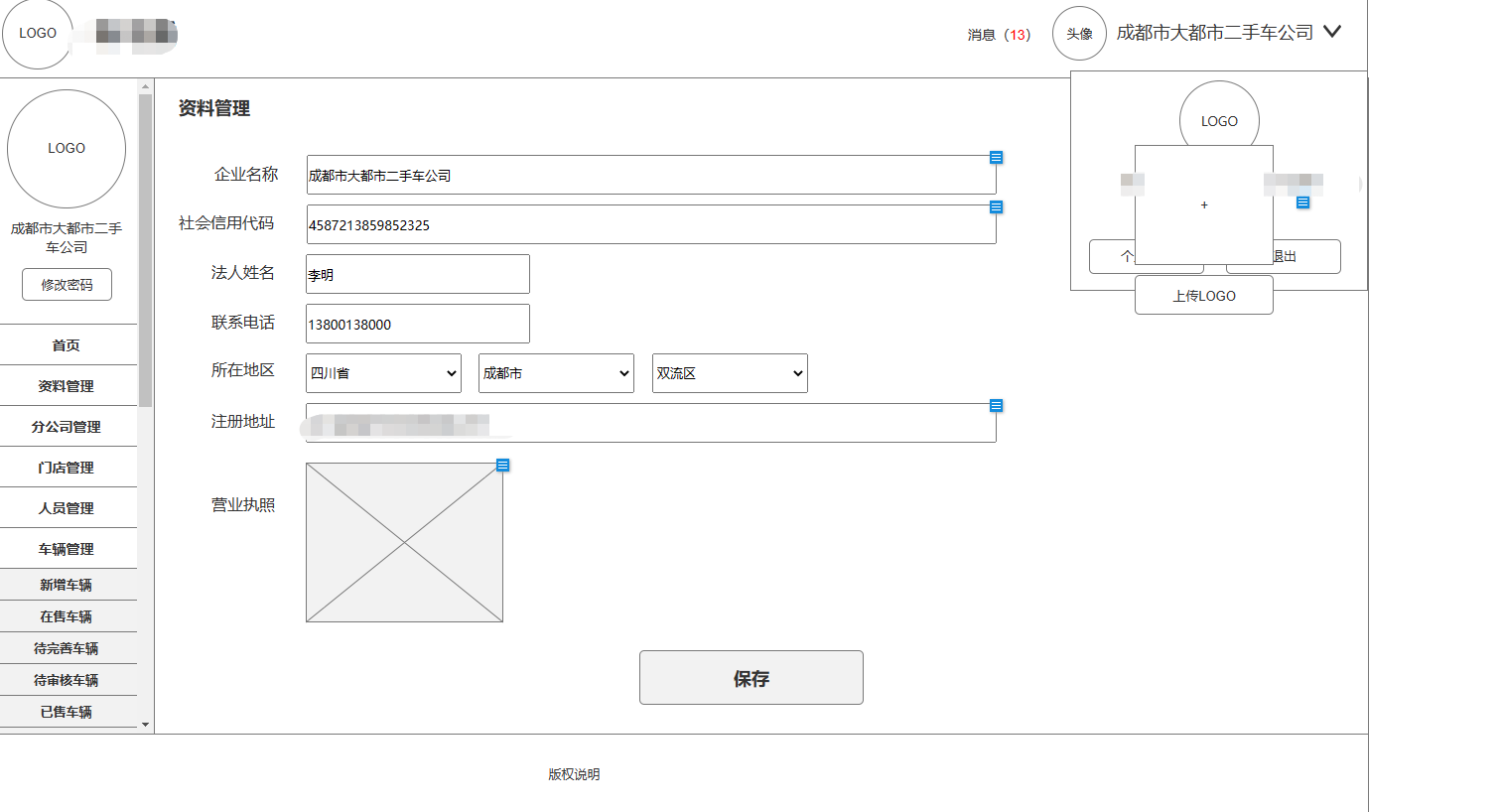Focus the 注册地址 input field

coord(651,423)
